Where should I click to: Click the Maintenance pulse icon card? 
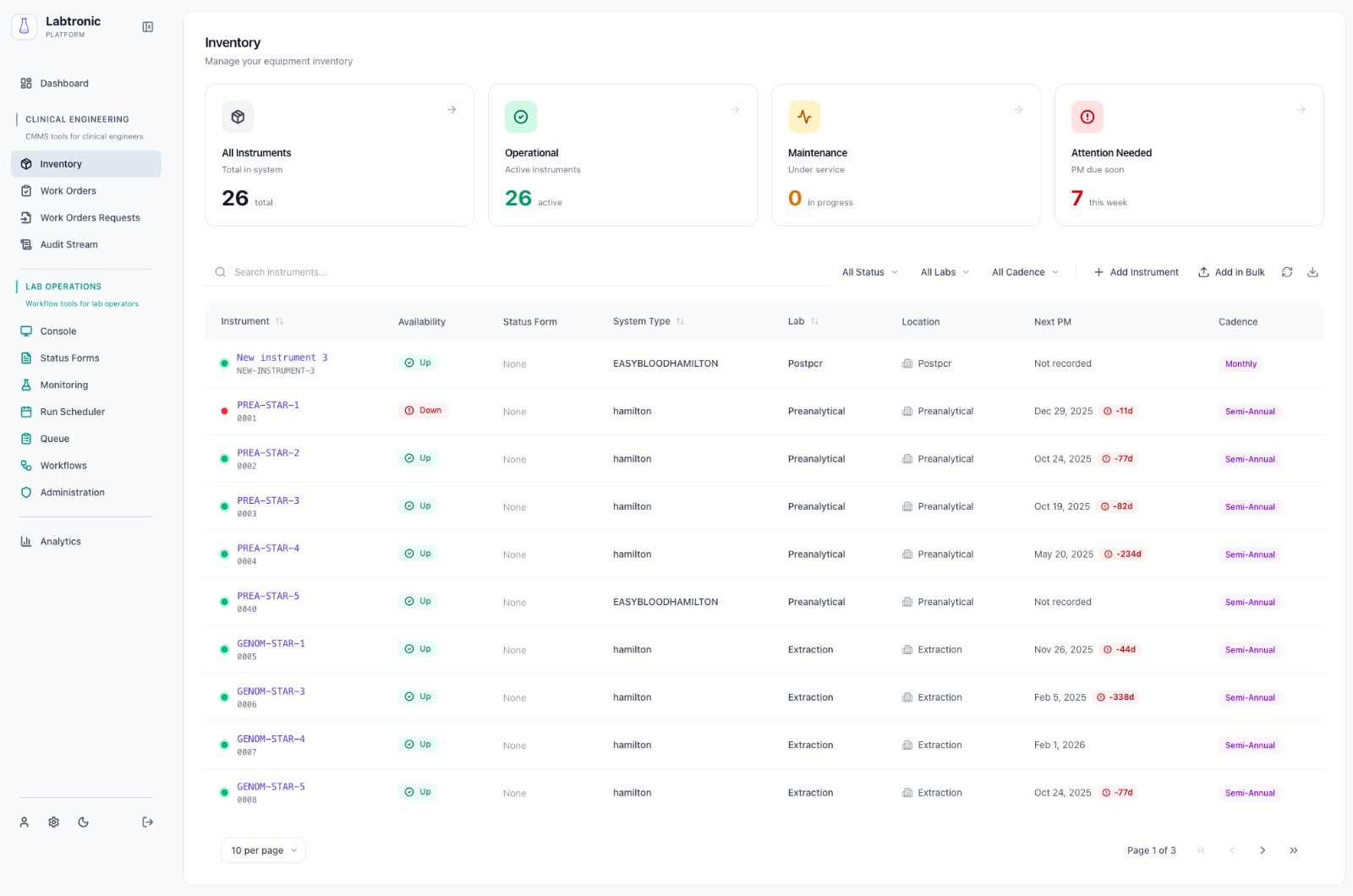tap(804, 117)
